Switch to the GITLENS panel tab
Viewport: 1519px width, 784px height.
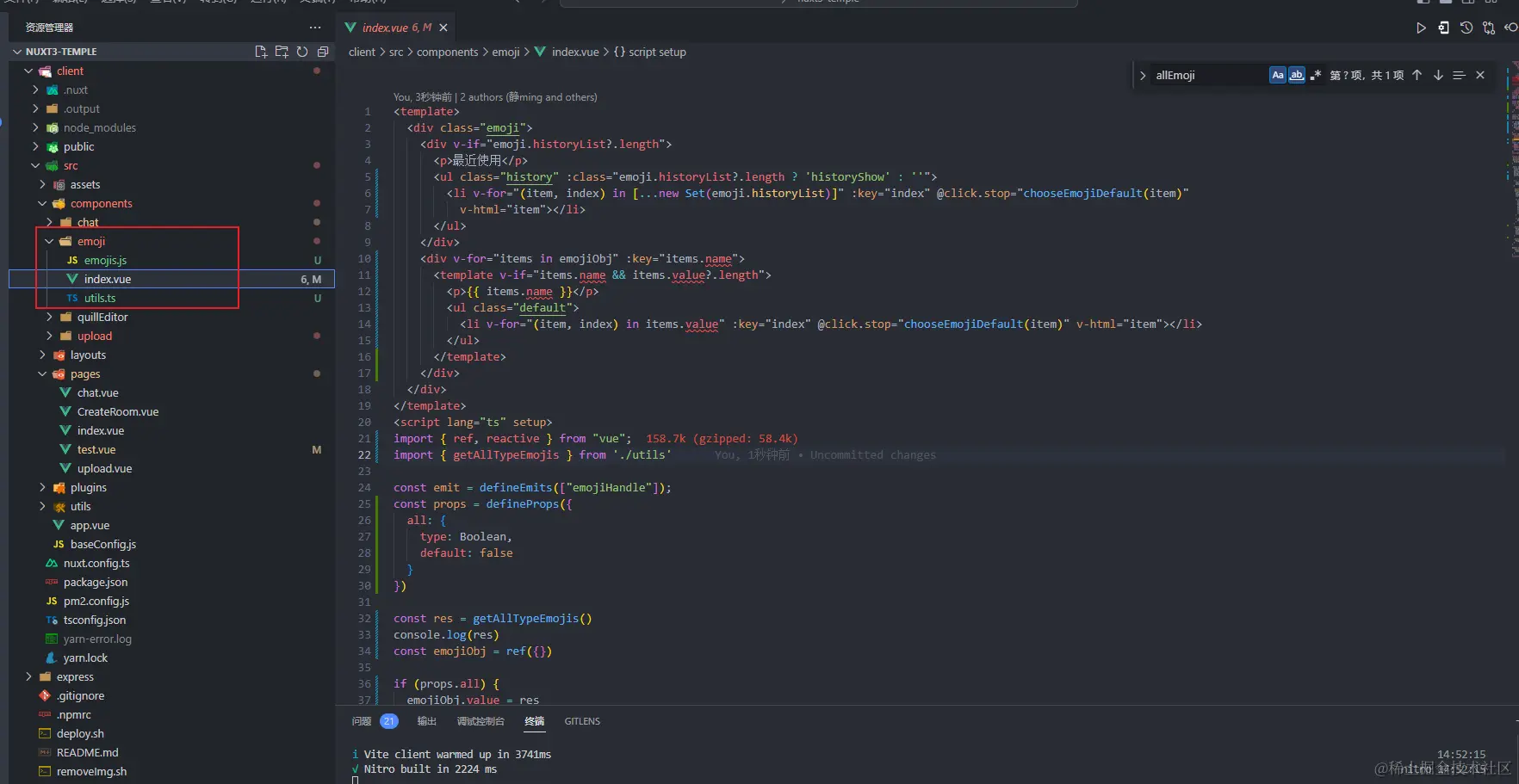click(582, 721)
